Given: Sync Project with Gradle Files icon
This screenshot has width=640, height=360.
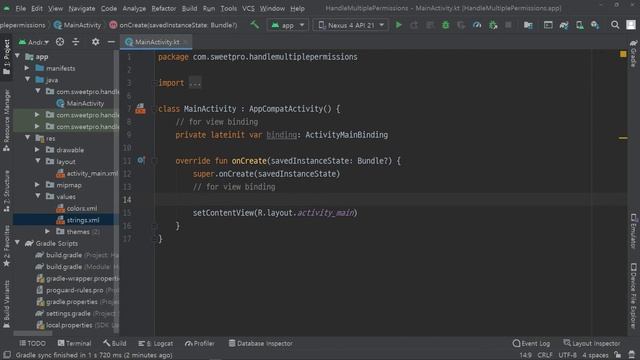Looking at the screenshot, I should coord(564,25).
